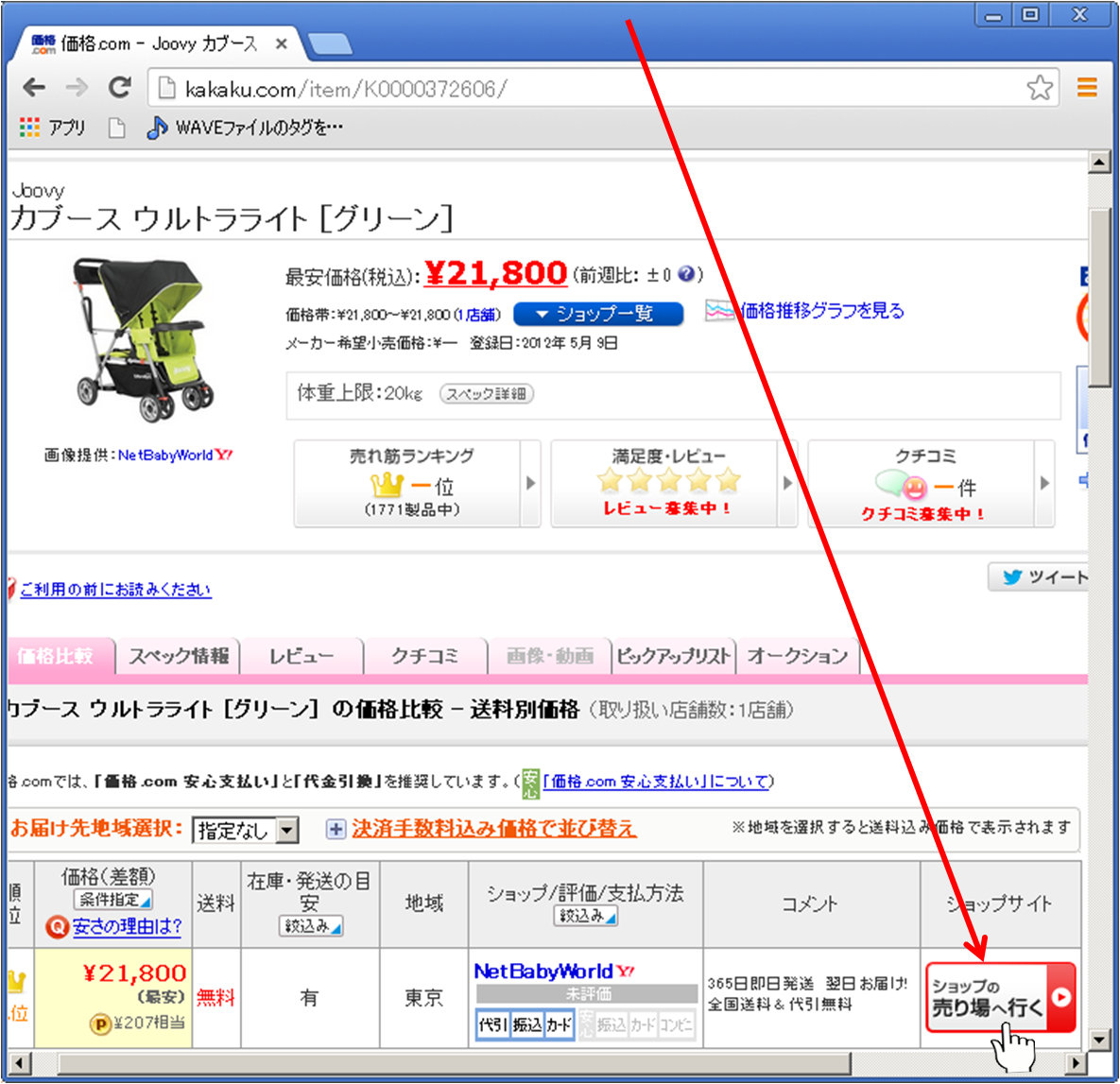Click the price trend graph icon
The image size is (1120, 1084).
pos(718,311)
